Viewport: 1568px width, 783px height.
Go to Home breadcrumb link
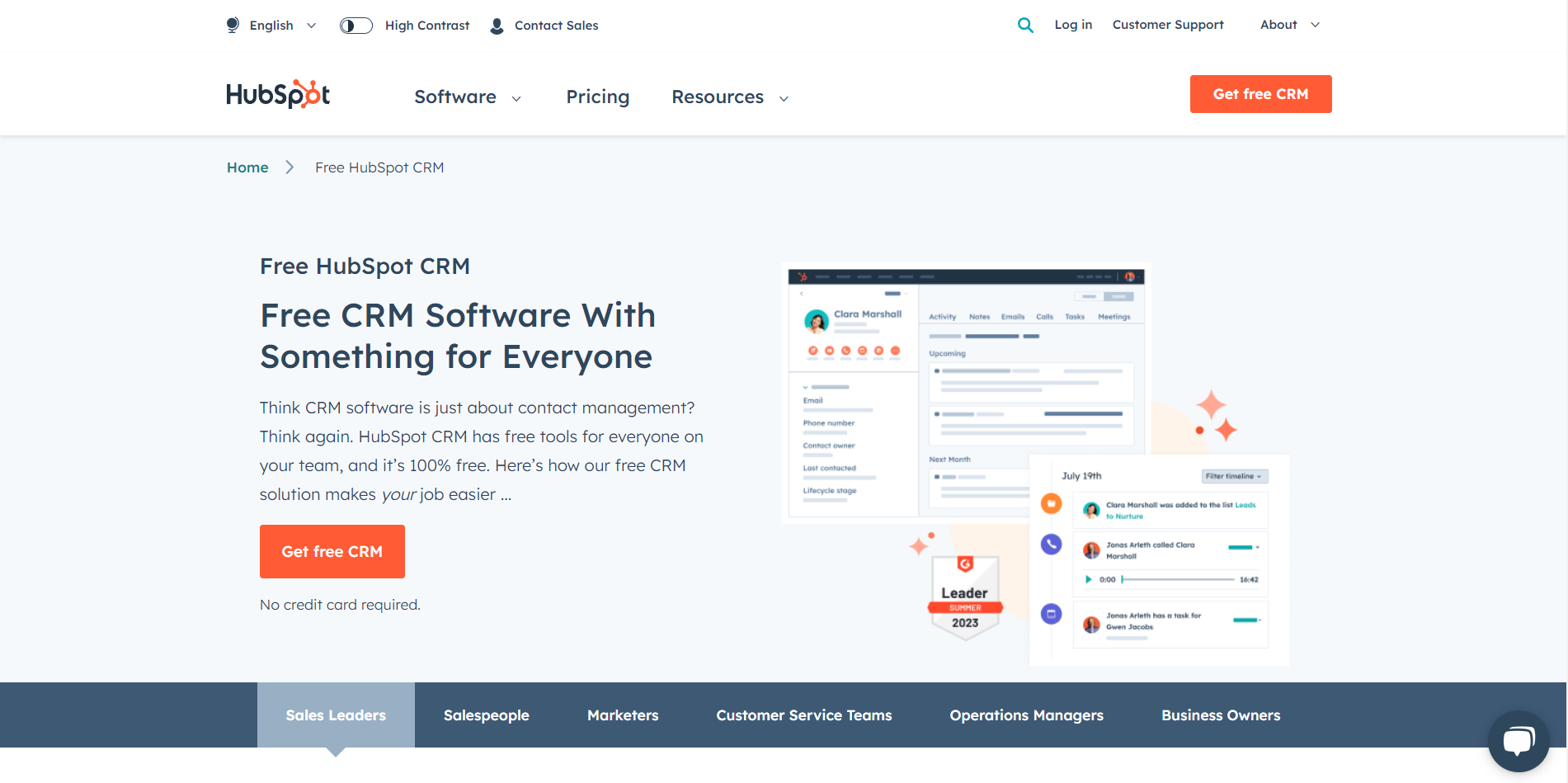[x=247, y=167]
